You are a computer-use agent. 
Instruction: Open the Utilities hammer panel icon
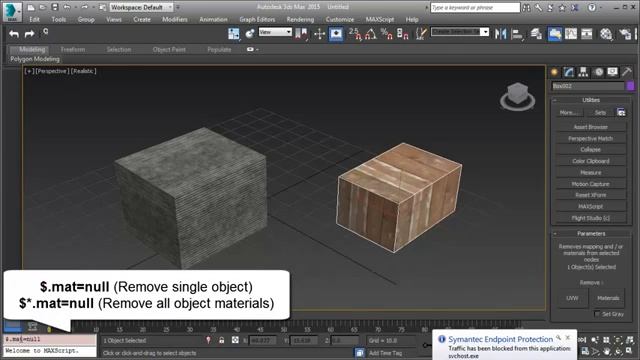[x=627, y=72]
